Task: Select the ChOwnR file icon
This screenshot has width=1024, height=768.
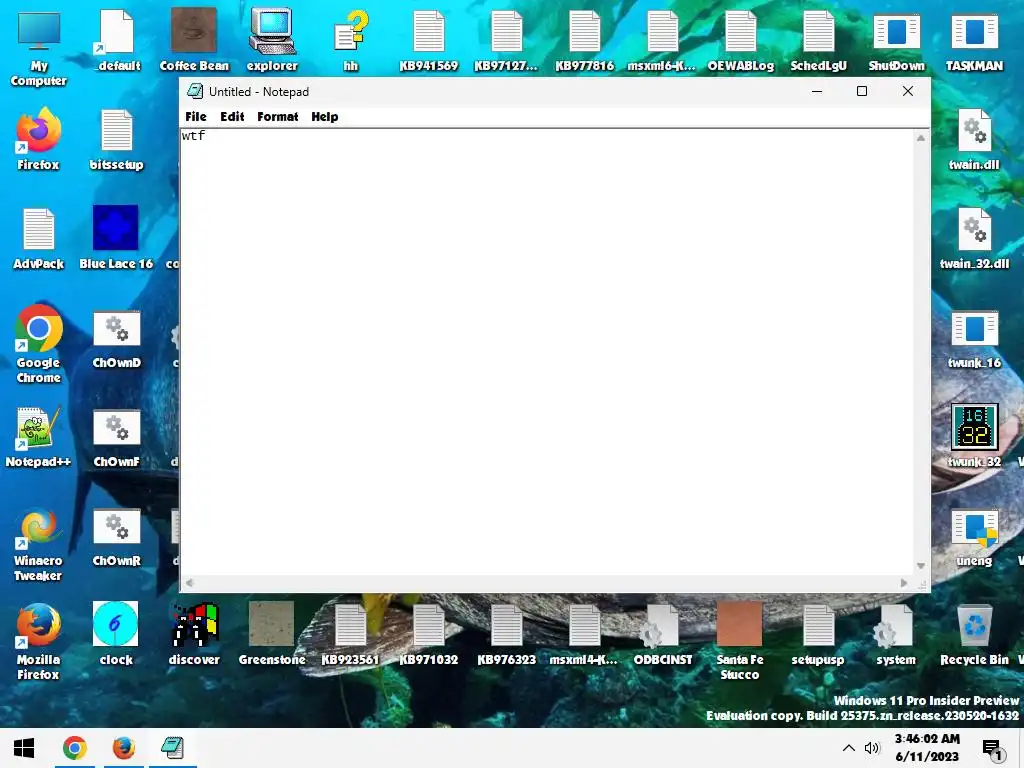Action: 117,536
